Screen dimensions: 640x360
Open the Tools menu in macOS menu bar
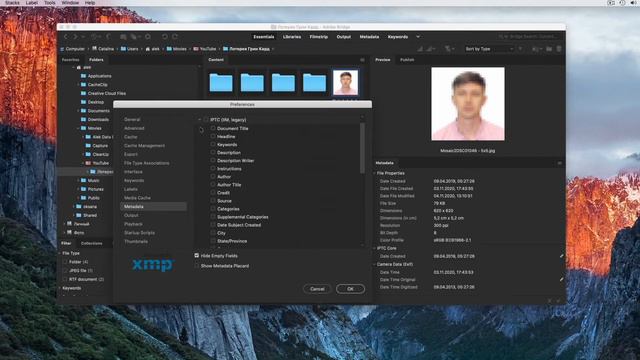[x=50, y=2]
